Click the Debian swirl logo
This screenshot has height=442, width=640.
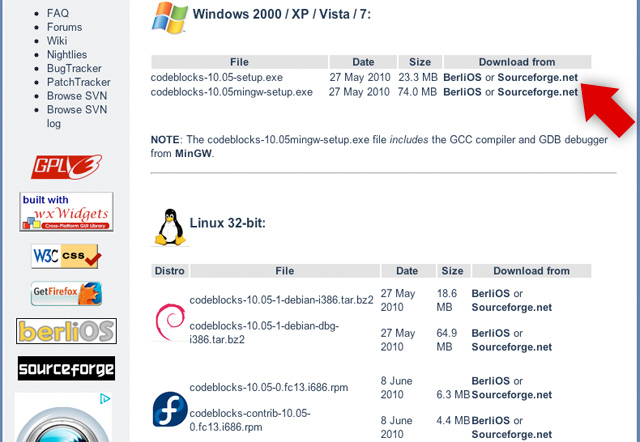(x=170, y=322)
